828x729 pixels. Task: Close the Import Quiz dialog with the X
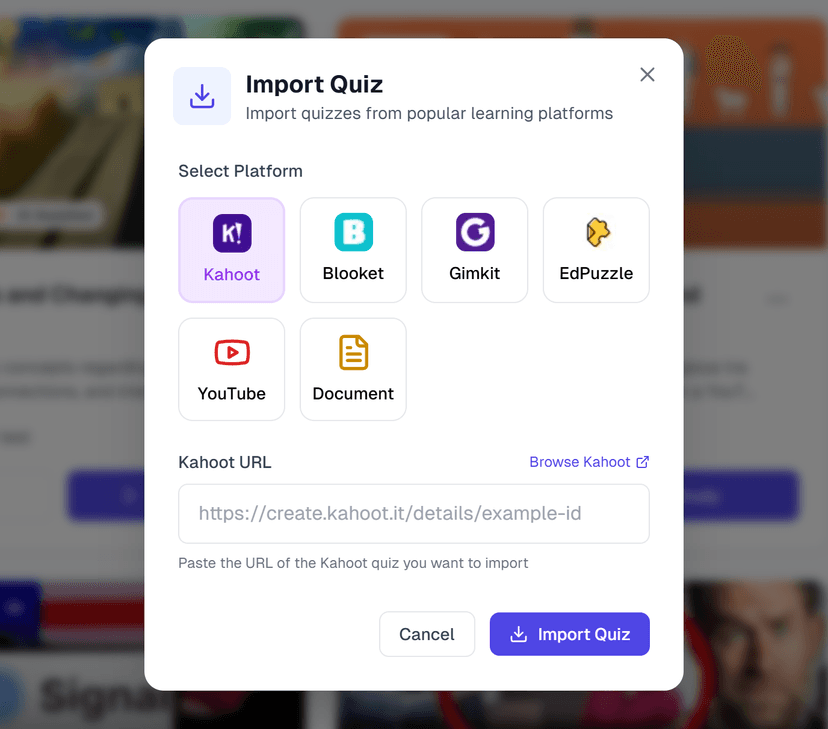[647, 74]
